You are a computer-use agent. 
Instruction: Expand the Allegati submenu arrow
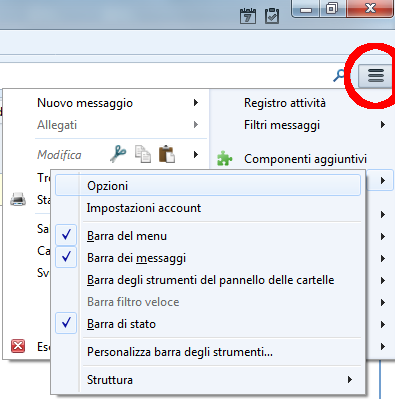pyautogui.click(x=196, y=125)
